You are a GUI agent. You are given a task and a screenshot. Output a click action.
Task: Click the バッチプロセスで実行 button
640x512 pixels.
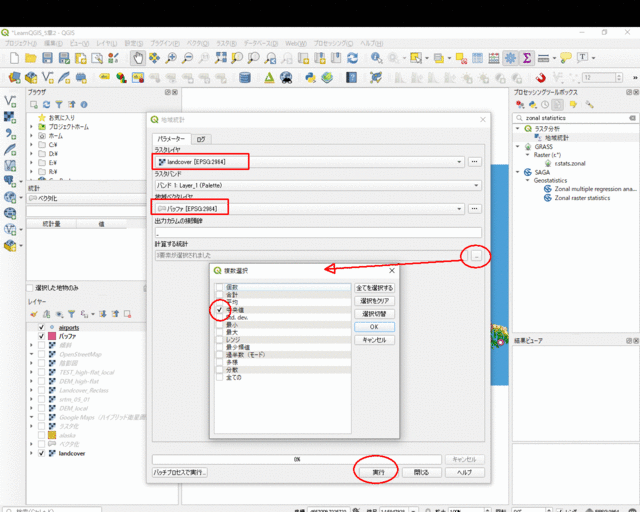coord(180,472)
